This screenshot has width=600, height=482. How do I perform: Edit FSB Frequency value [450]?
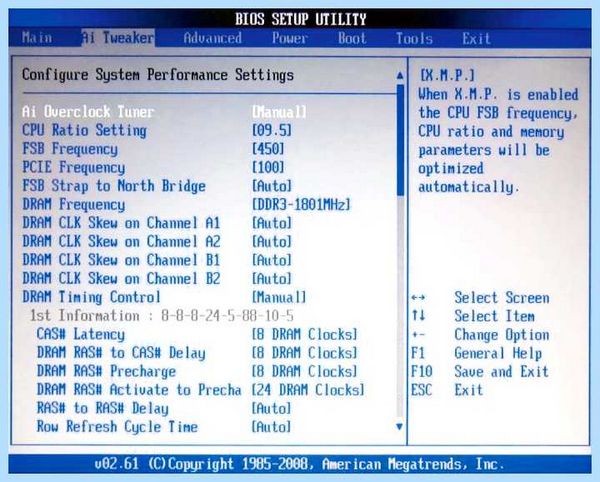pyautogui.click(x=268, y=149)
